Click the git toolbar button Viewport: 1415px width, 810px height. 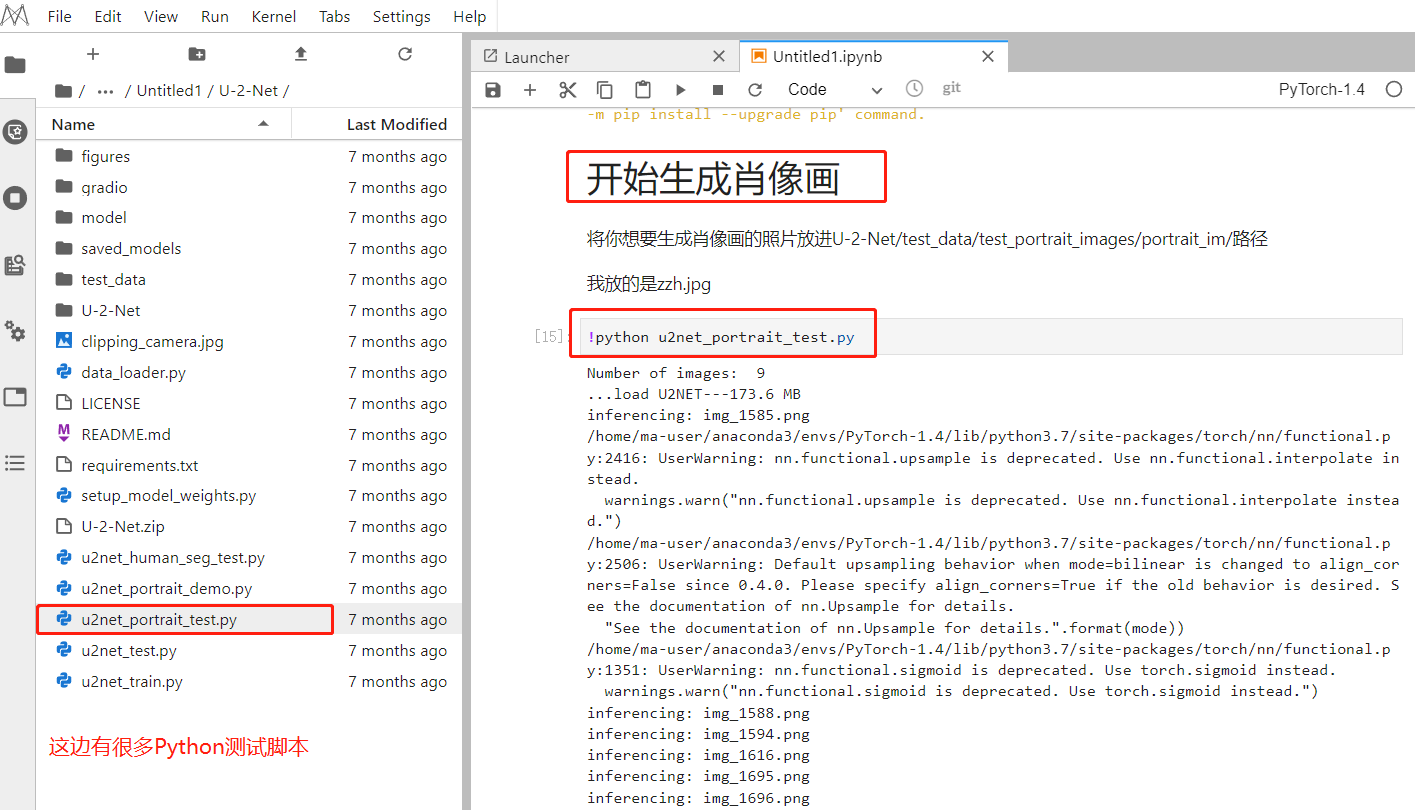[x=952, y=89]
